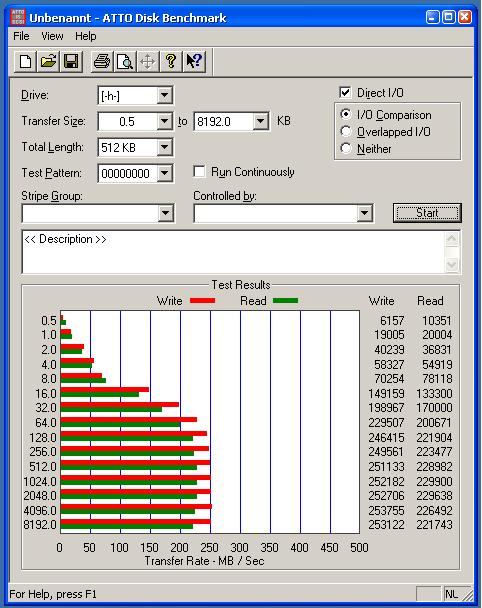The width and height of the screenshot is (482, 608).
Task: Click inside the Description text box
Action: pyautogui.click(x=233, y=252)
